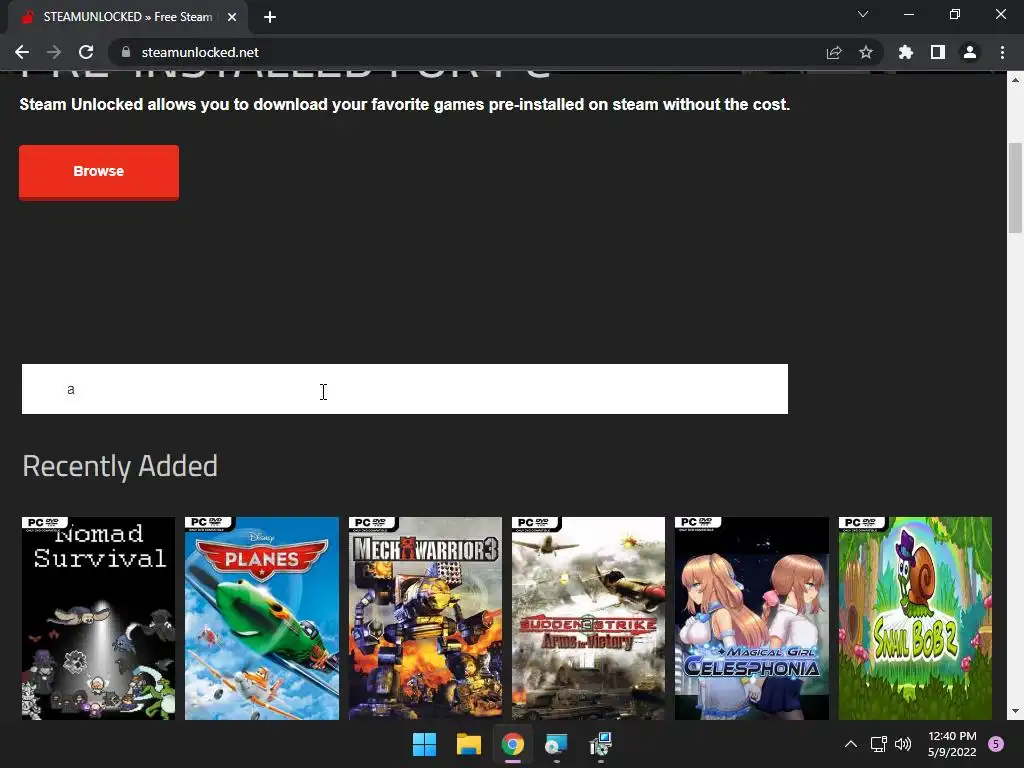
Task: Open Sudden Strike 3 game cover
Action: (588, 618)
